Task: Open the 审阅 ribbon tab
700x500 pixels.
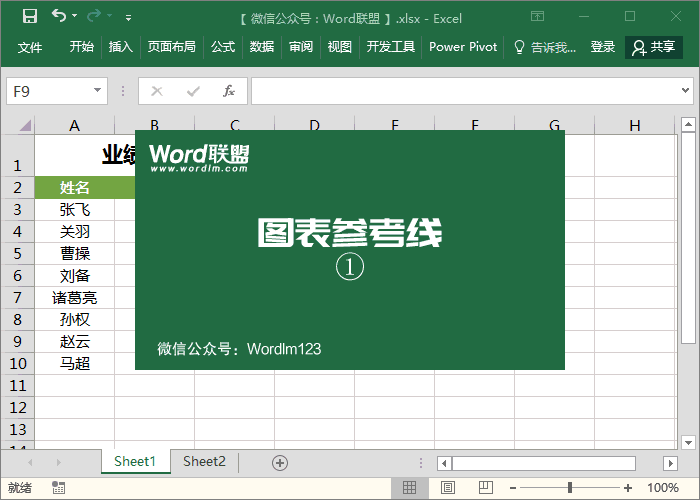Action: pos(300,47)
